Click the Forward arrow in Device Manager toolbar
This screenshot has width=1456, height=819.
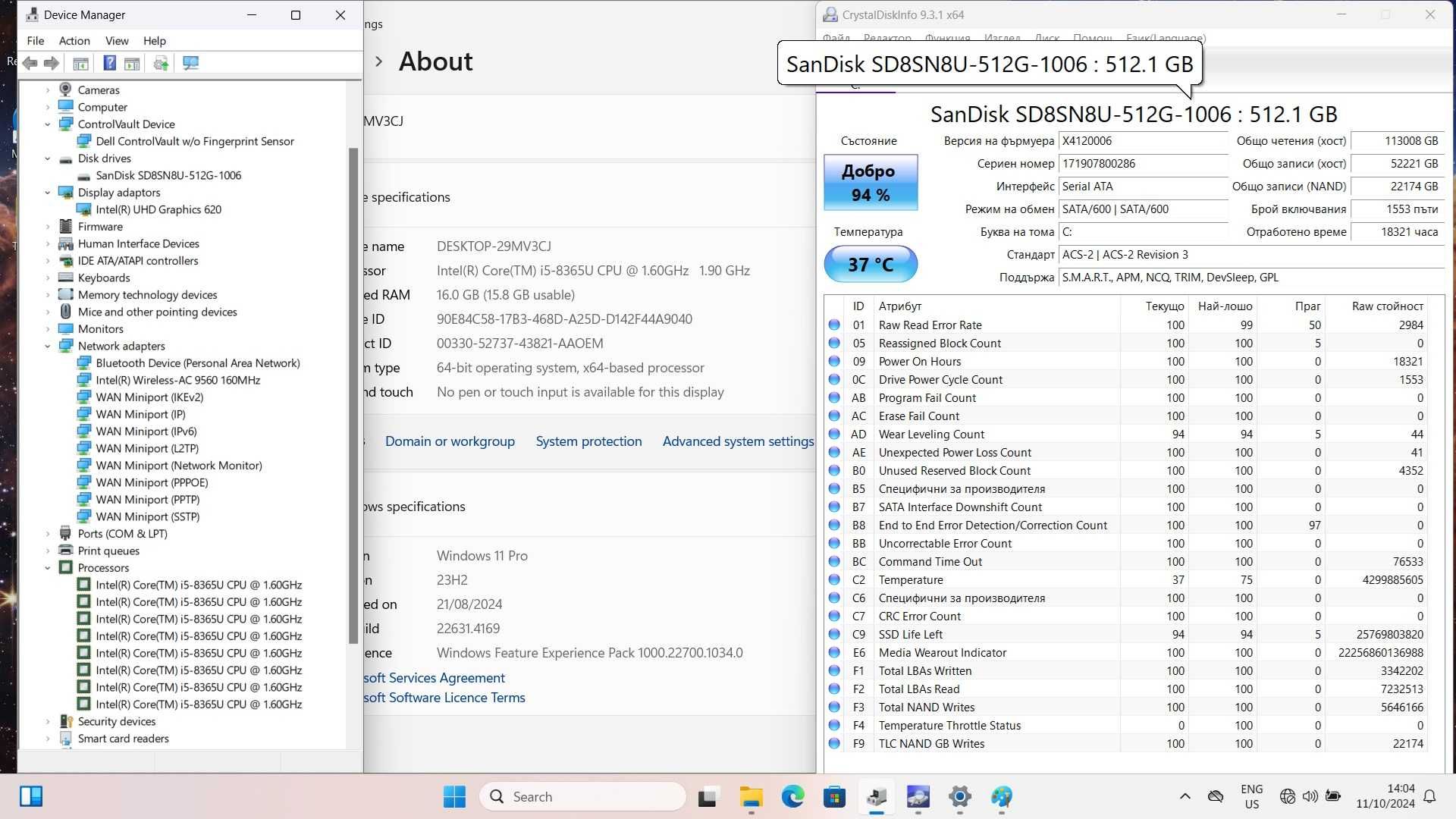[52, 64]
